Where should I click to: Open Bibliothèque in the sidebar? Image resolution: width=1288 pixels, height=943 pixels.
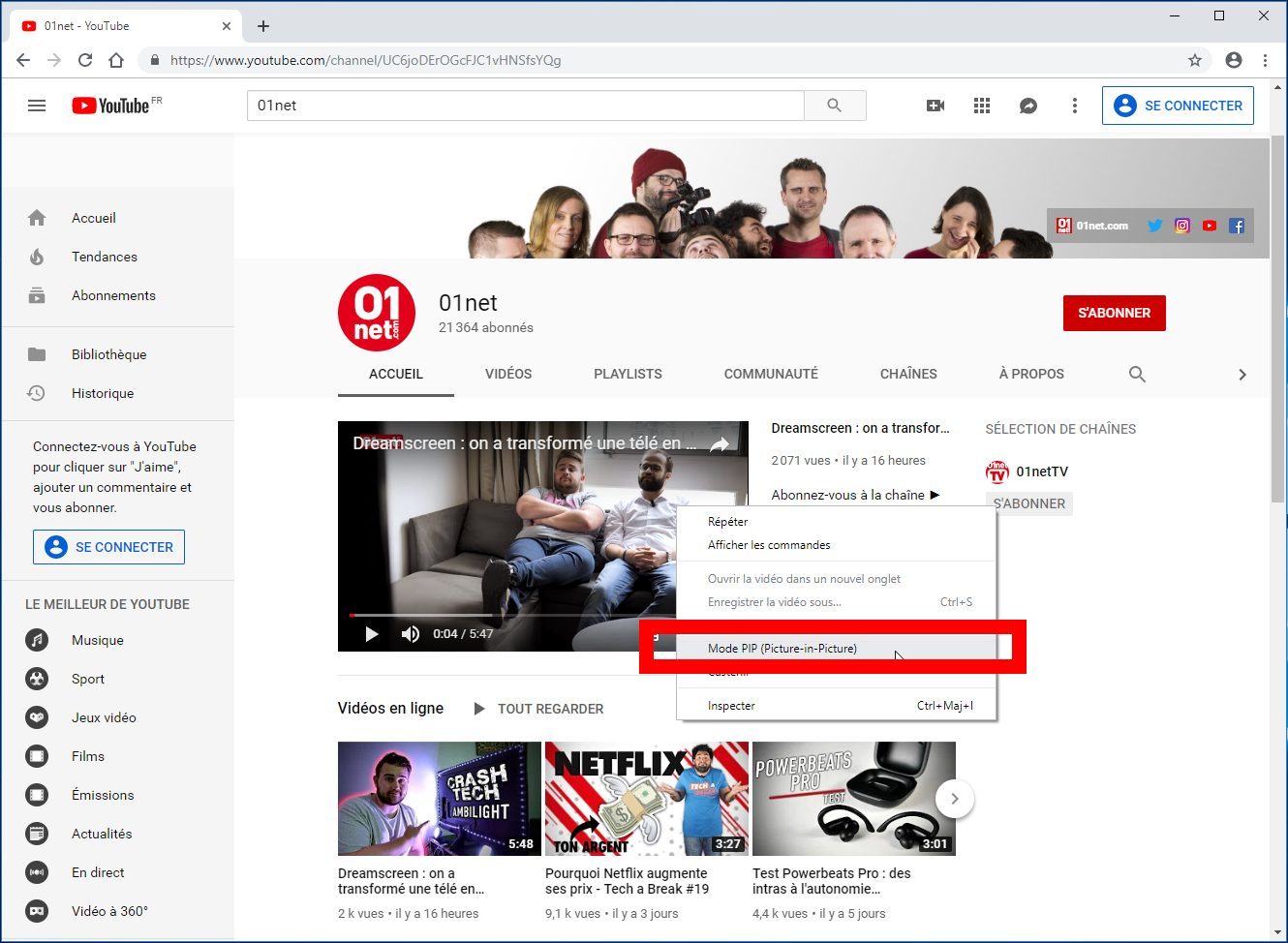[x=117, y=354]
